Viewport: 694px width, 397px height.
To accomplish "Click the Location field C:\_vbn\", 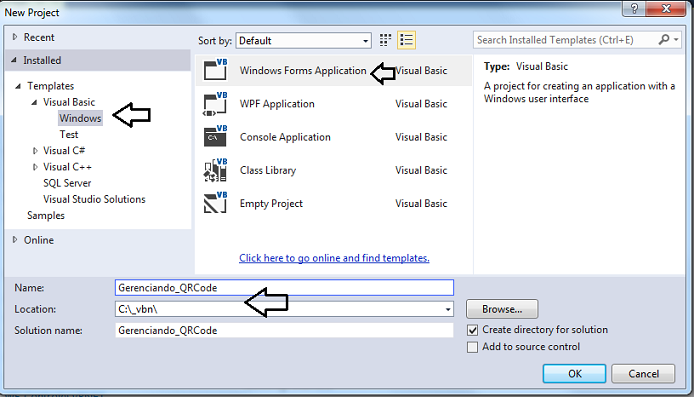I will coord(284,309).
